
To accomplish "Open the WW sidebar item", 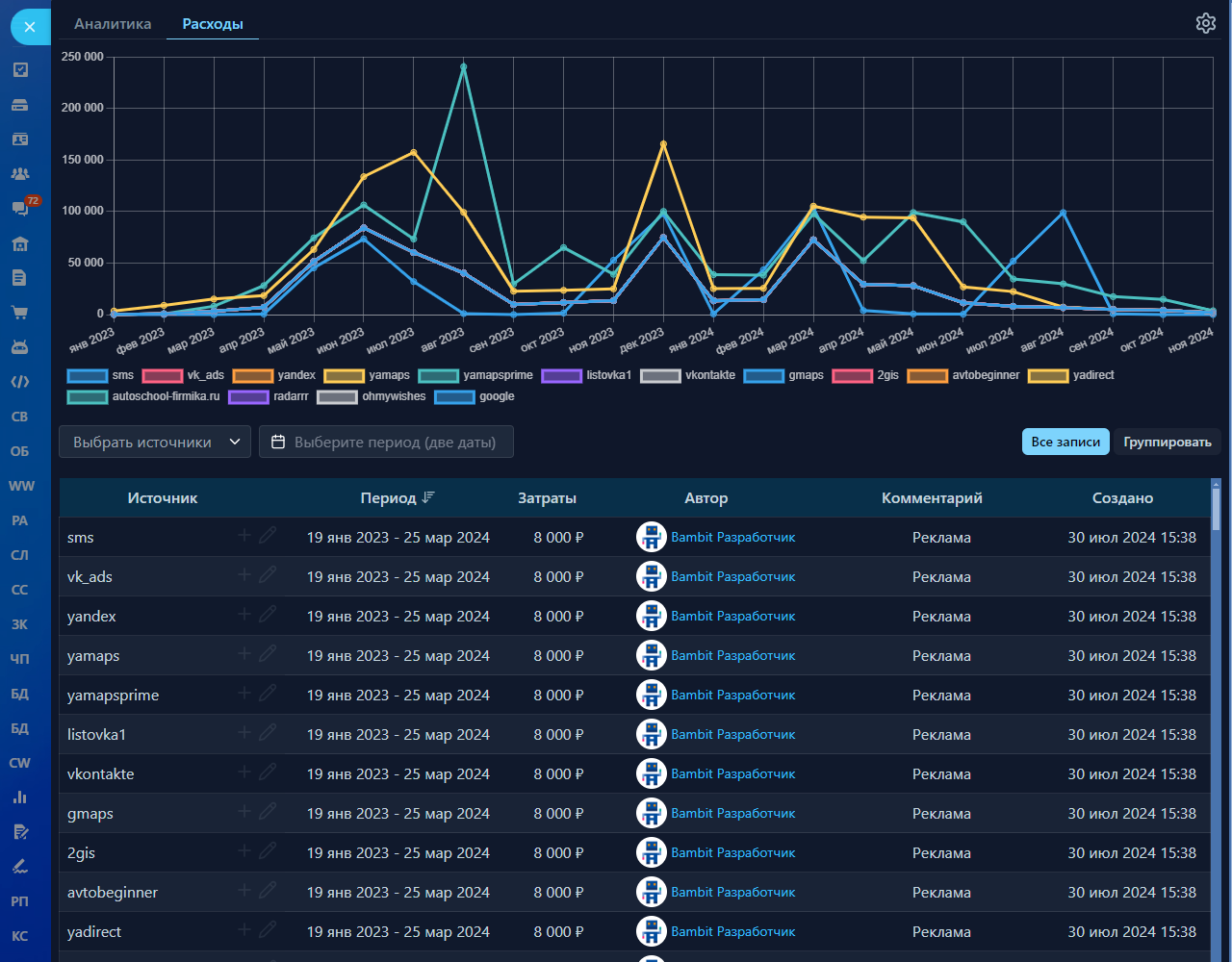I will (x=21, y=486).
